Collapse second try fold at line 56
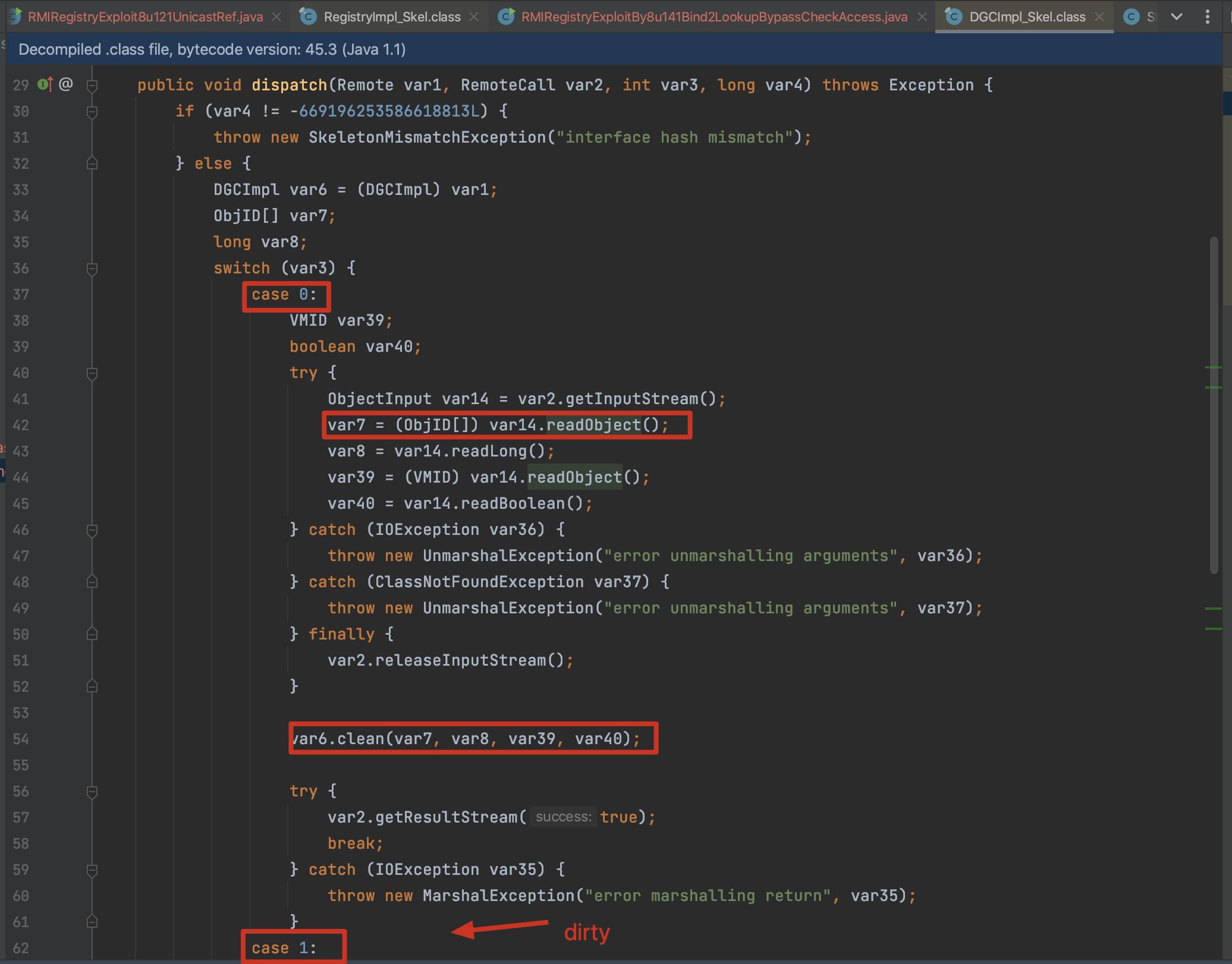Viewport: 1232px width, 964px height. tap(92, 792)
